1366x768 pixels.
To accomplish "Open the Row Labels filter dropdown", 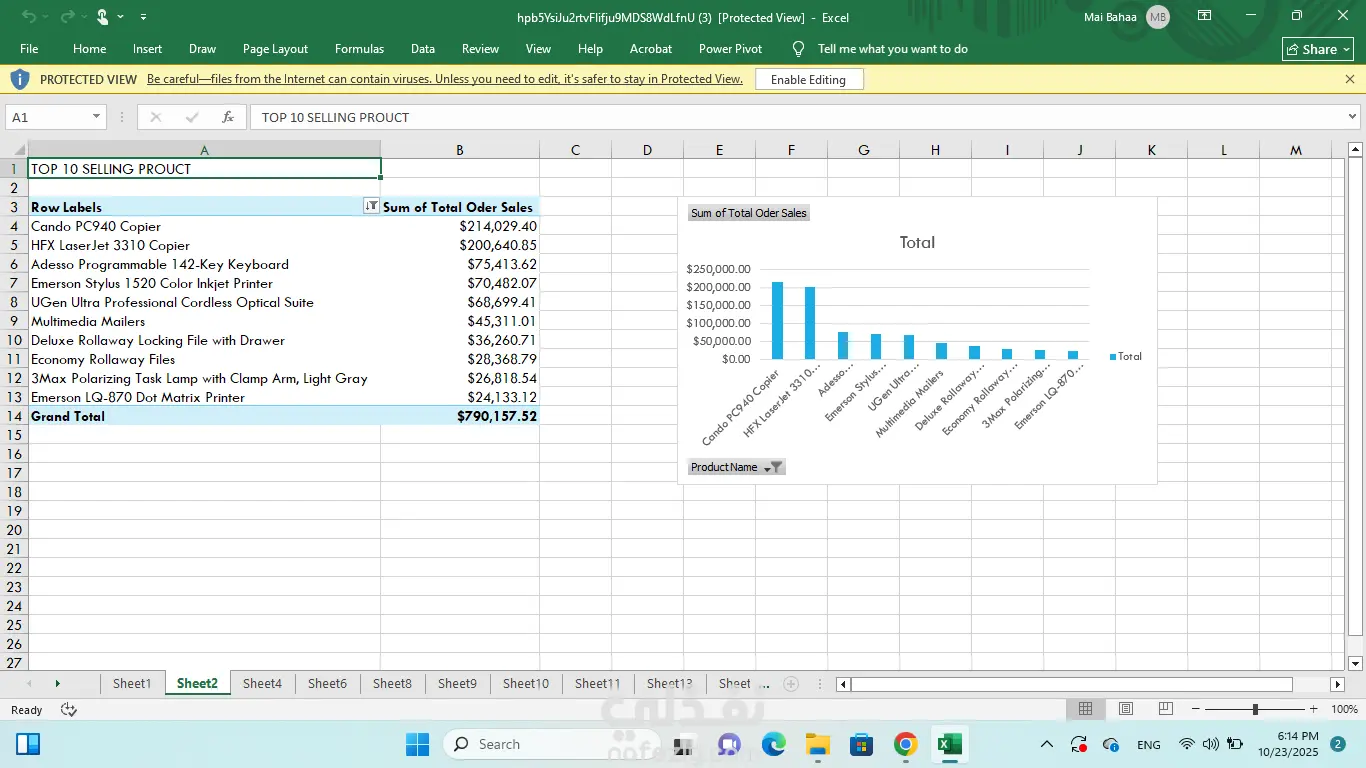I will [x=371, y=206].
